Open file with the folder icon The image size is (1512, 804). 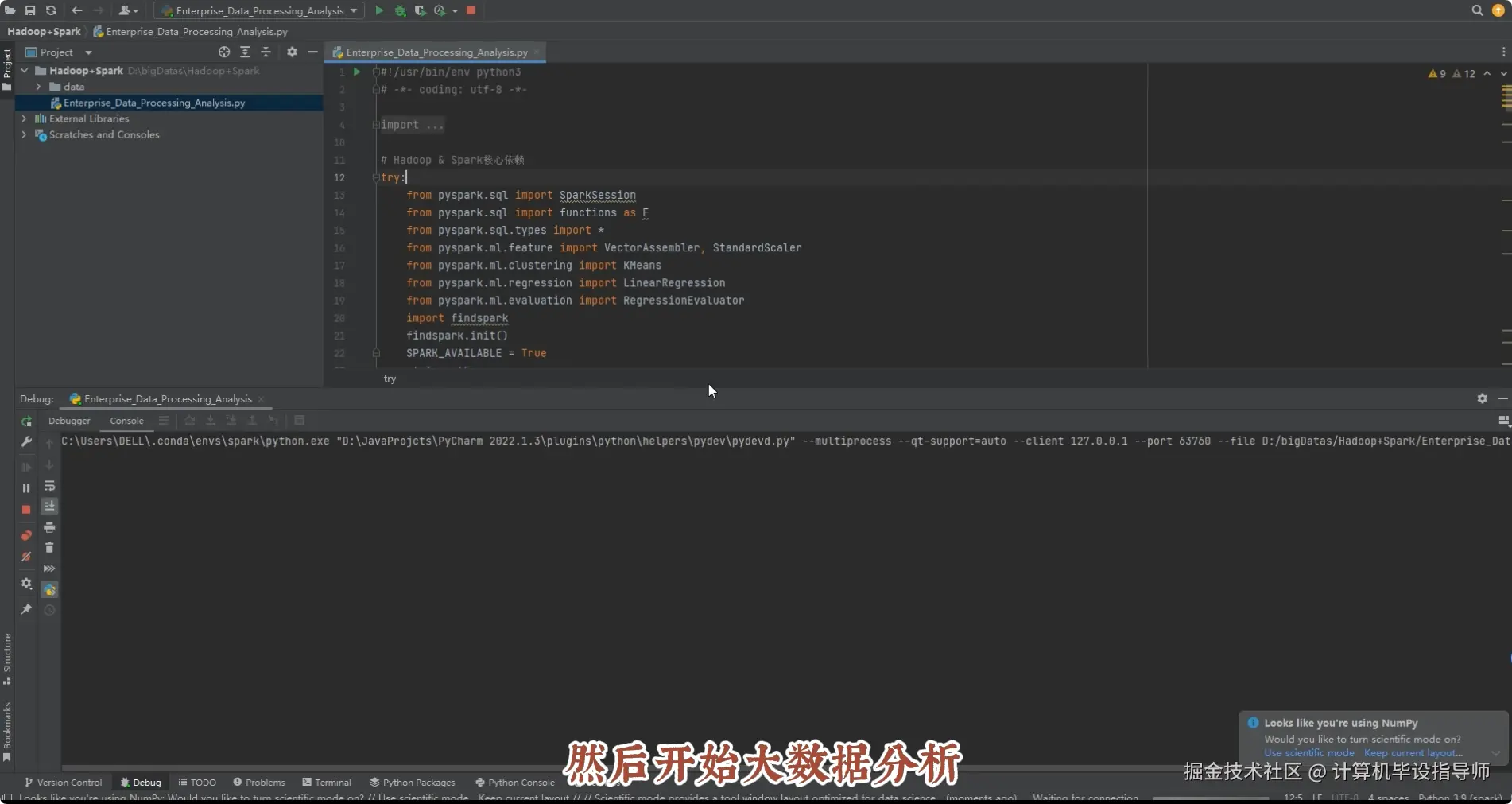click(10, 10)
